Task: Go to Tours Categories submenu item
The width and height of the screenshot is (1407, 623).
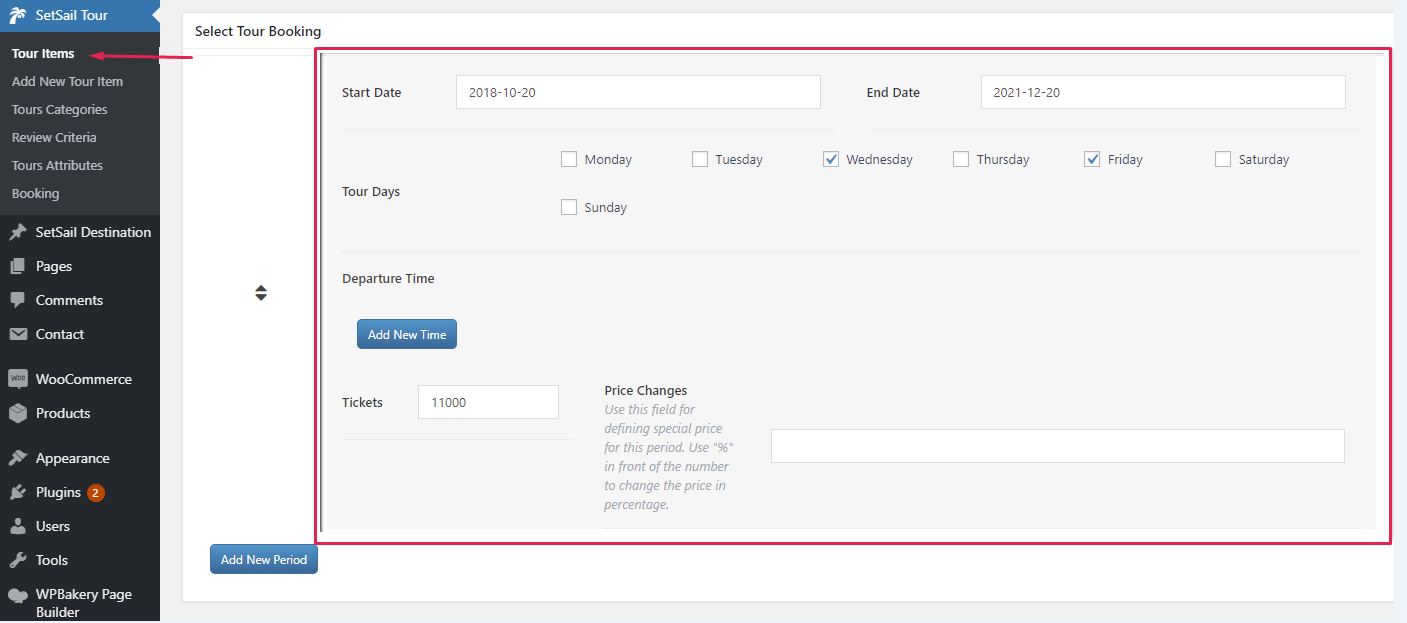Action: click(59, 109)
